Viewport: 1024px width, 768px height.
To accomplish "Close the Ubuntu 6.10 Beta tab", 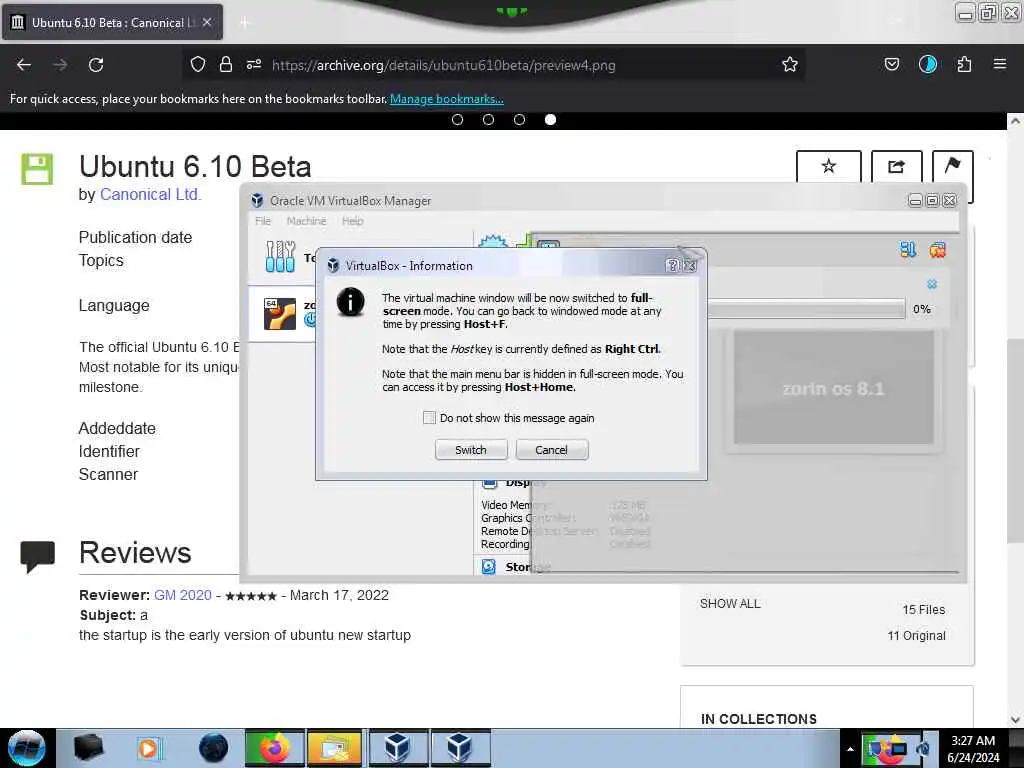I will pyautogui.click(x=207, y=22).
